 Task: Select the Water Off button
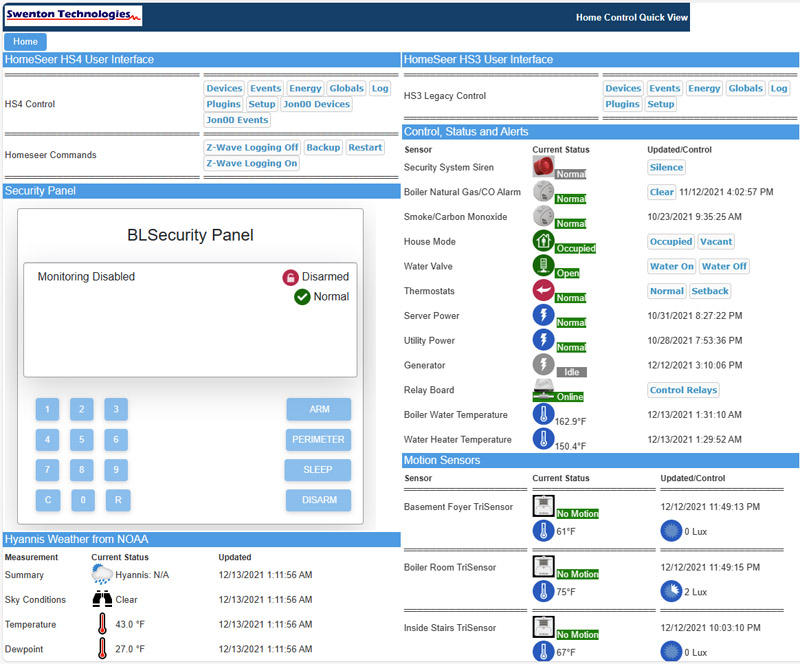pos(724,266)
